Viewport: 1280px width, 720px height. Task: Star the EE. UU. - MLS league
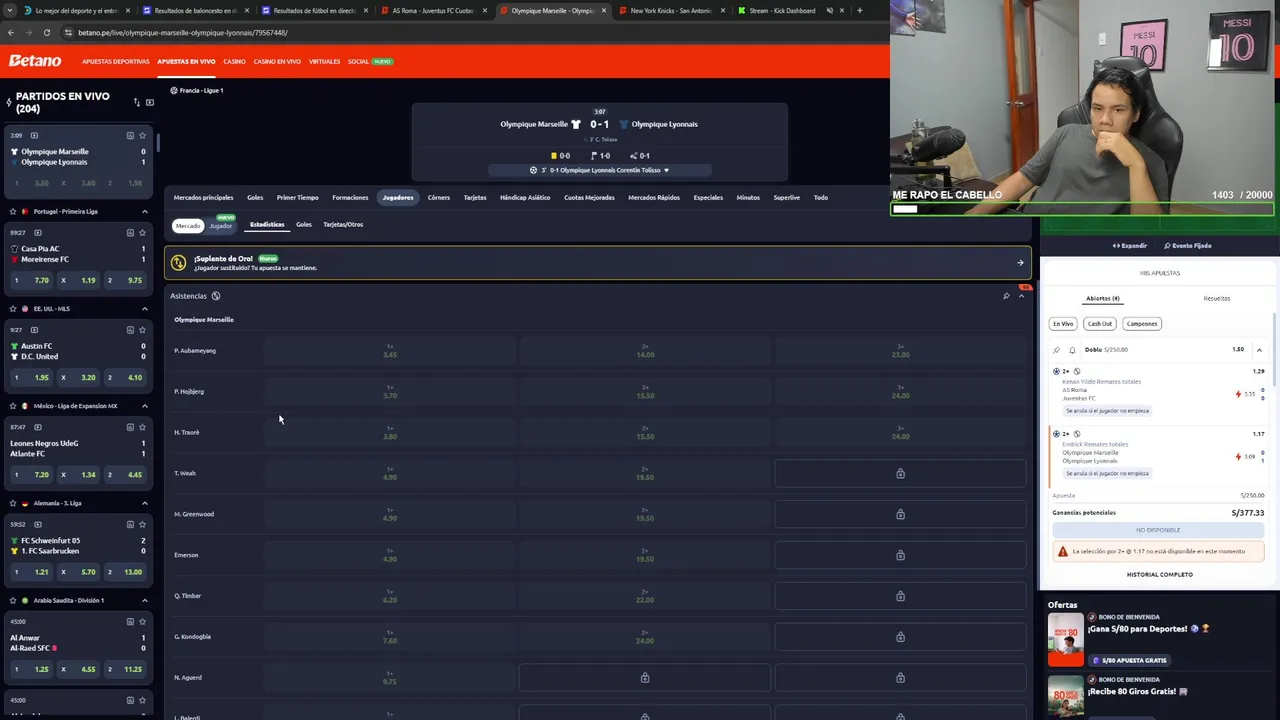point(13,308)
